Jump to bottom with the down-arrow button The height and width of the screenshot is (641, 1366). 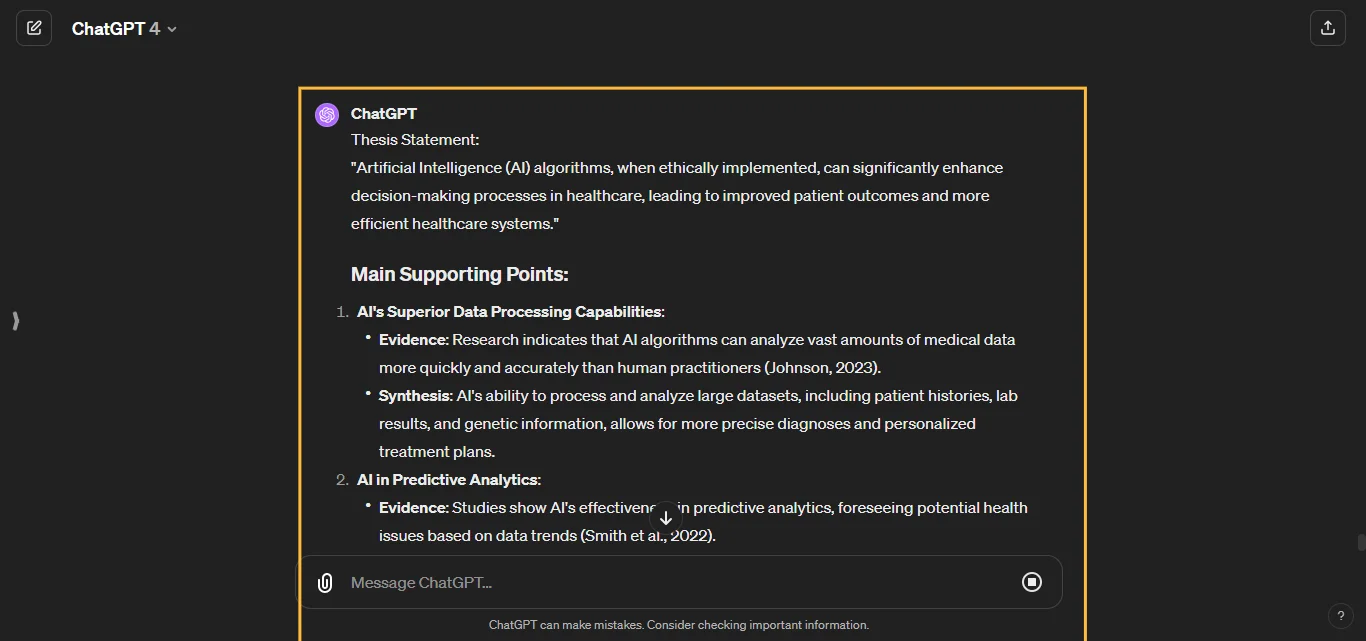(x=666, y=518)
